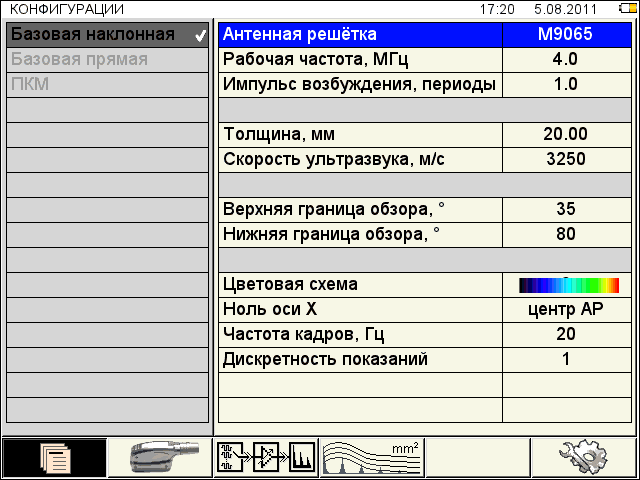
Task: Edit the excitation pulse value 1.0
Action: point(567,85)
